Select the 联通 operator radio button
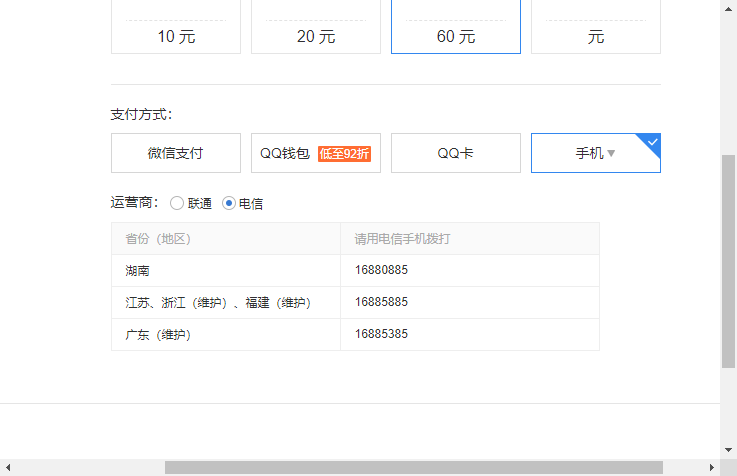The height and width of the screenshot is (476, 737). point(177,203)
